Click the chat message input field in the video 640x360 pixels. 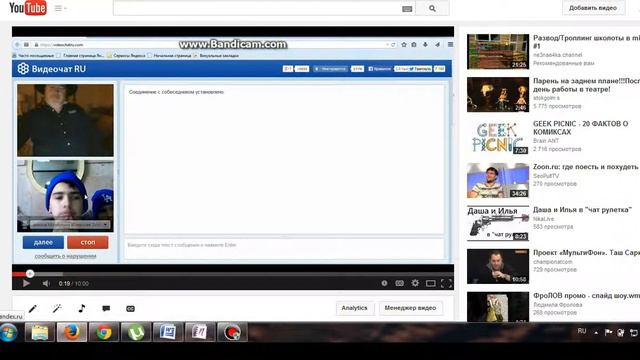[284, 249]
